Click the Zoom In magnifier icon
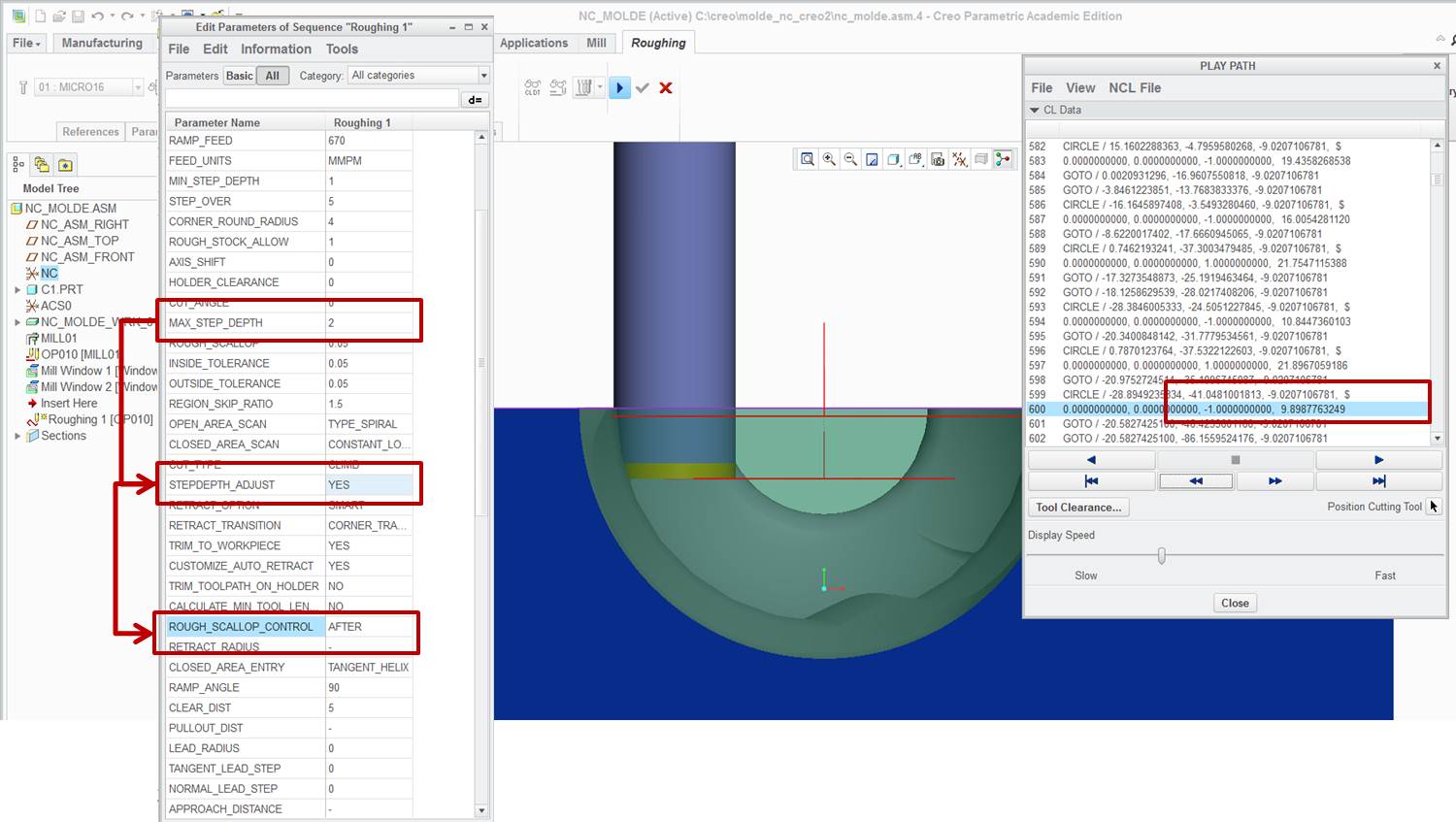This screenshot has width=1456, height=822. tap(829, 159)
